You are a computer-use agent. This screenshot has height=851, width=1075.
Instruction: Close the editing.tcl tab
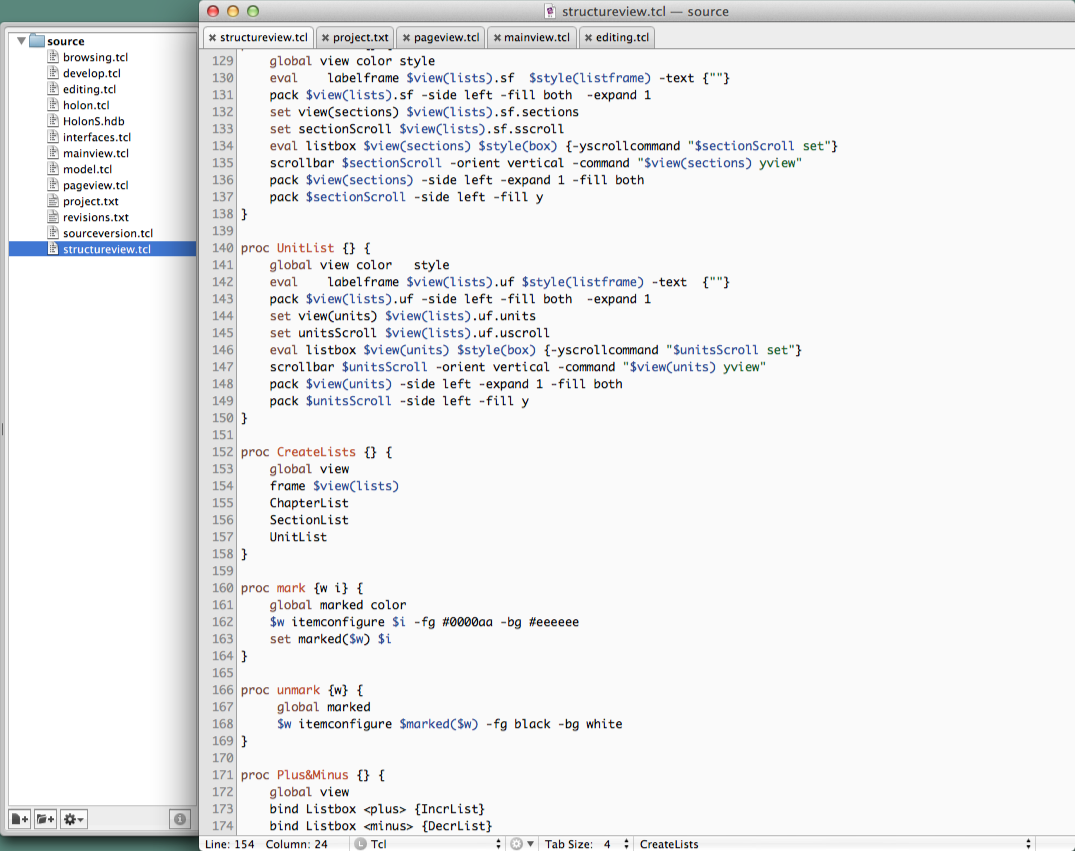[x=588, y=38]
